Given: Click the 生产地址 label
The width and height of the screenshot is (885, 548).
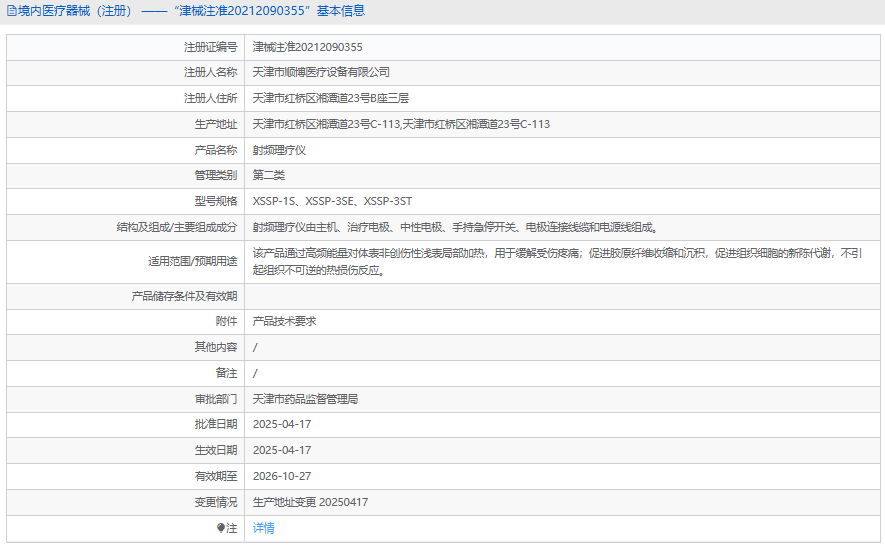Looking at the screenshot, I should coord(216,124).
